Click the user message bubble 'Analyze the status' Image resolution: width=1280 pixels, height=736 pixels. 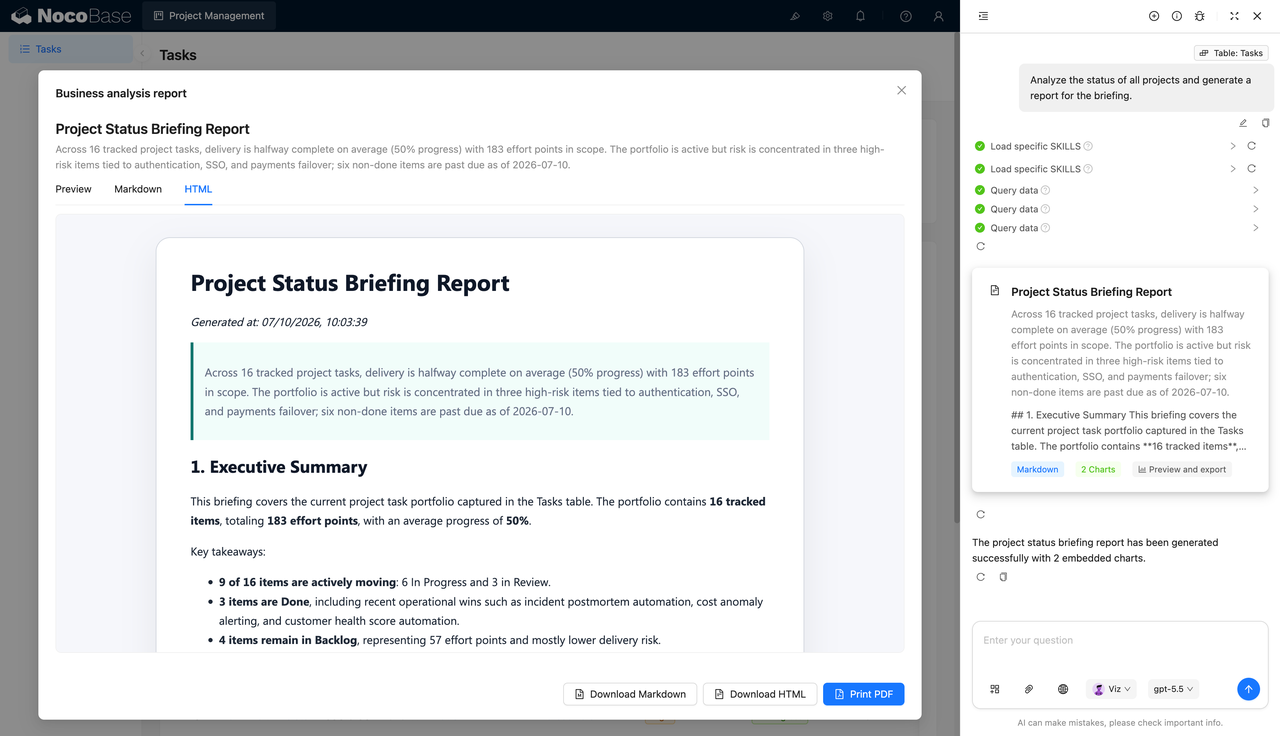point(1146,88)
